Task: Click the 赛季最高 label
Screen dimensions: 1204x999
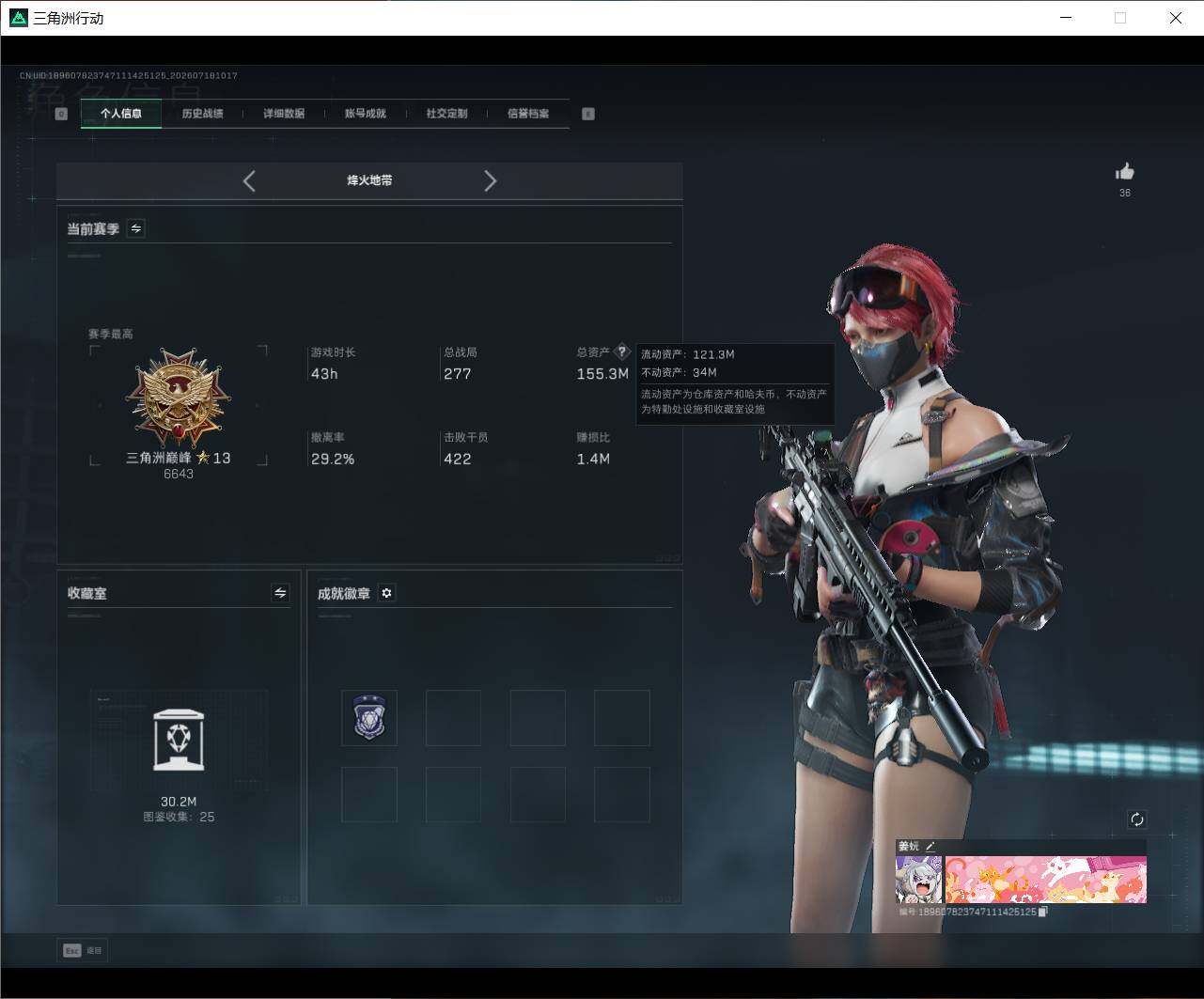Action: [111, 334]
